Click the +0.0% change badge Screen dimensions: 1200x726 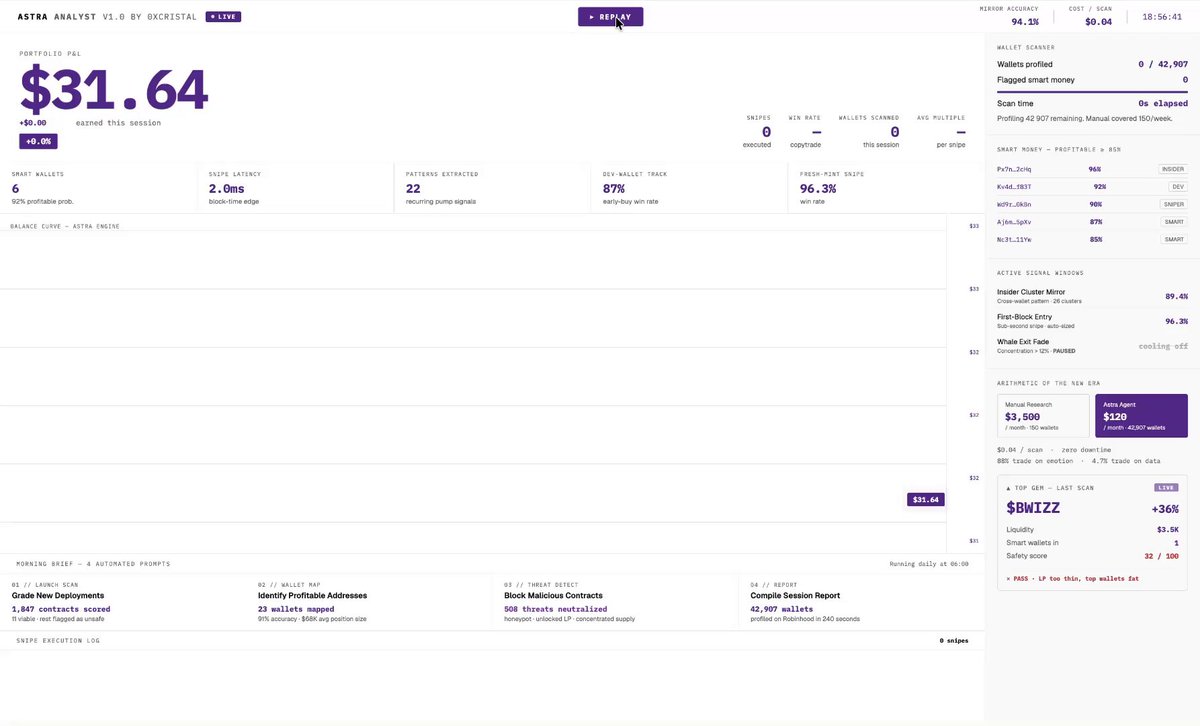(39, 141)
